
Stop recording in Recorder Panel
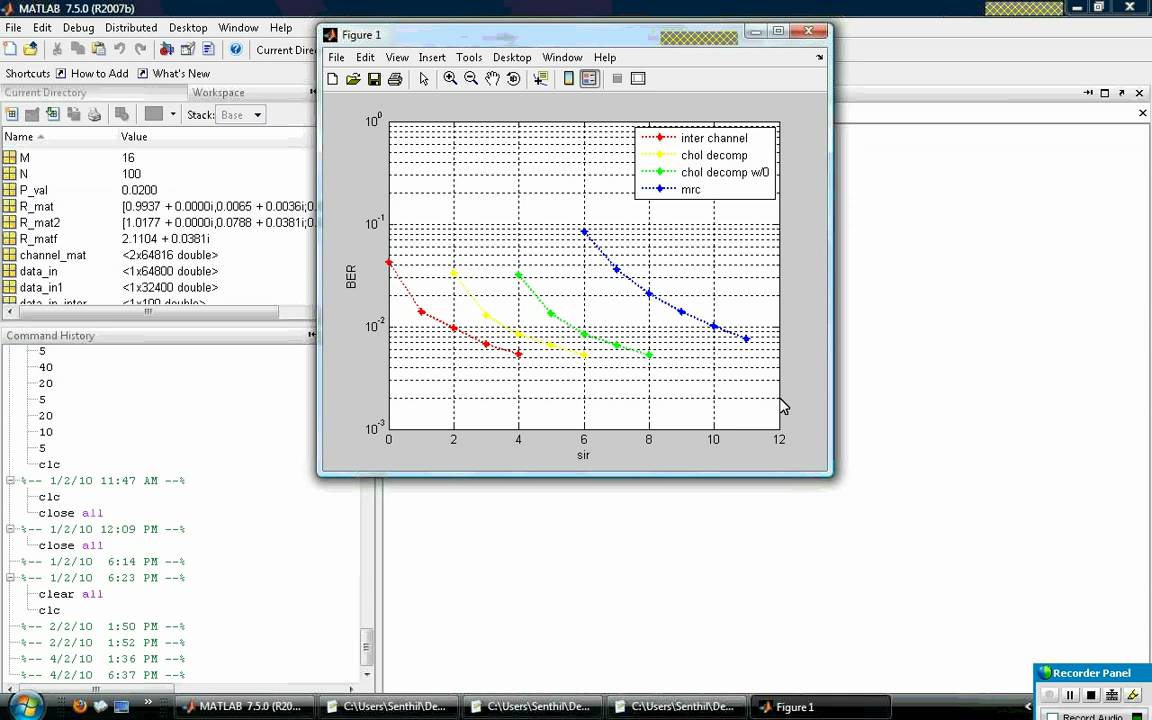1091,694
